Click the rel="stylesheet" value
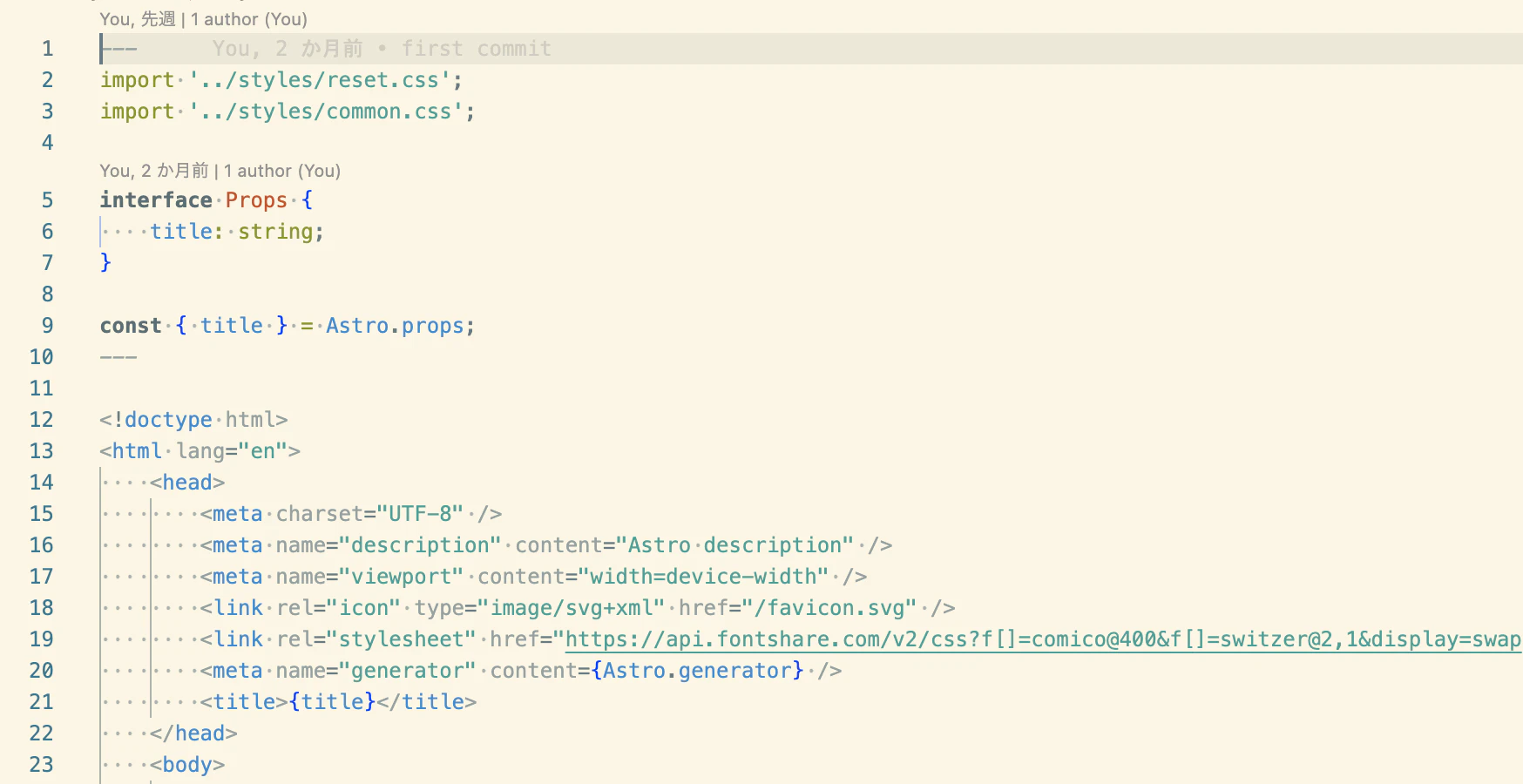Screen dimensions: 1523x784 (401, 639)
